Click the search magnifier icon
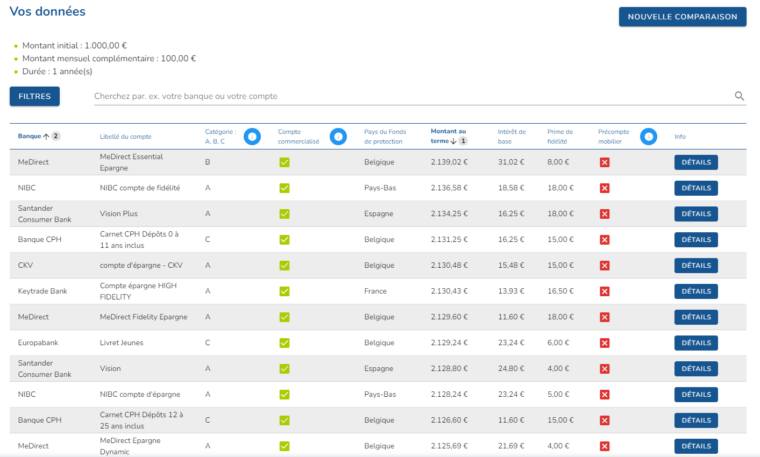Screen dimensions: 760x457 pyautogui.click(x=740, y=96)
